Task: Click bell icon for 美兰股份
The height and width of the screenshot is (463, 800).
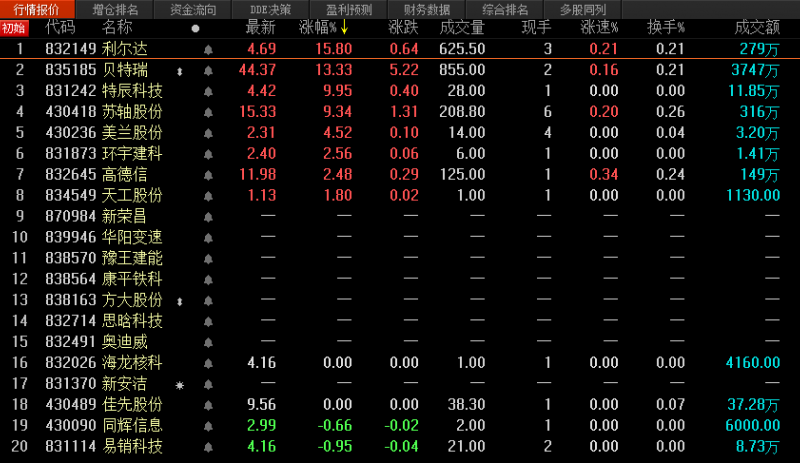Action: [208, 134]
